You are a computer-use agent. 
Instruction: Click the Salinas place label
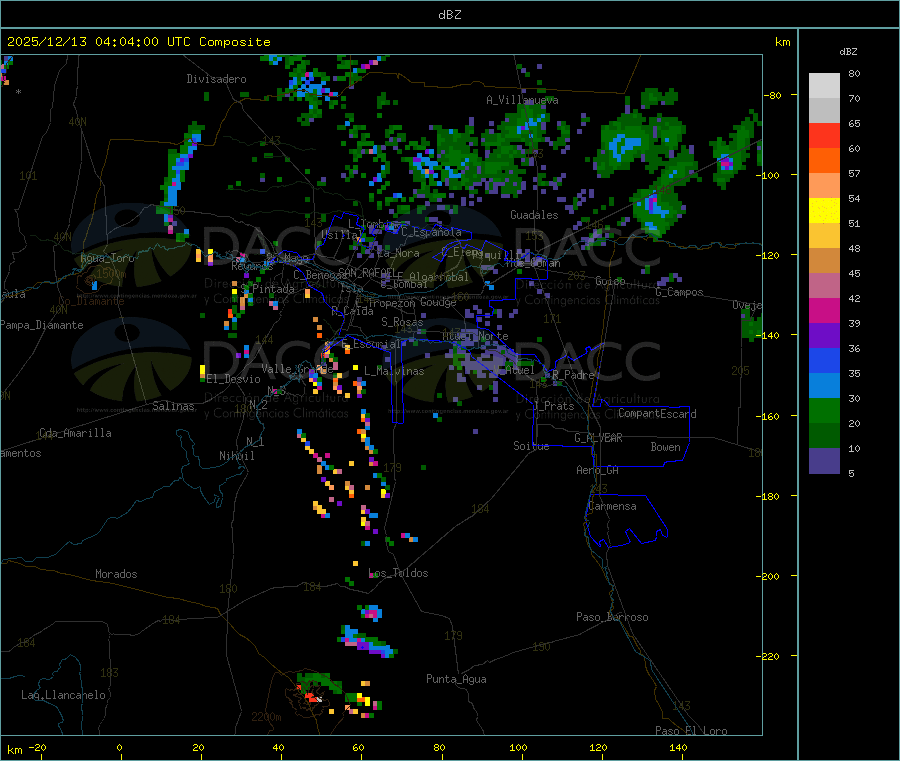pos(173,406)
